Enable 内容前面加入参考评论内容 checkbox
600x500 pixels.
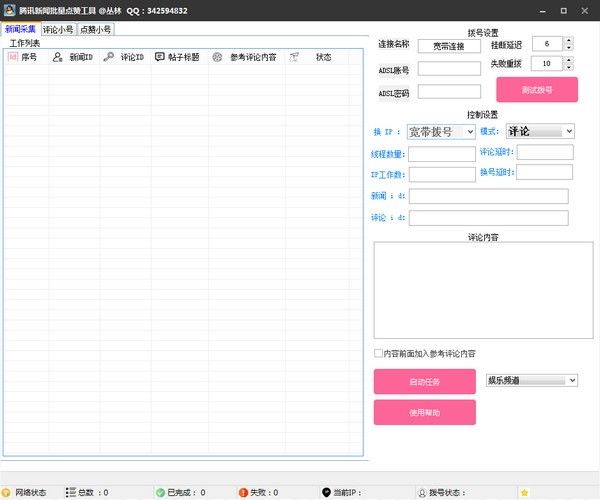(378, 353)
